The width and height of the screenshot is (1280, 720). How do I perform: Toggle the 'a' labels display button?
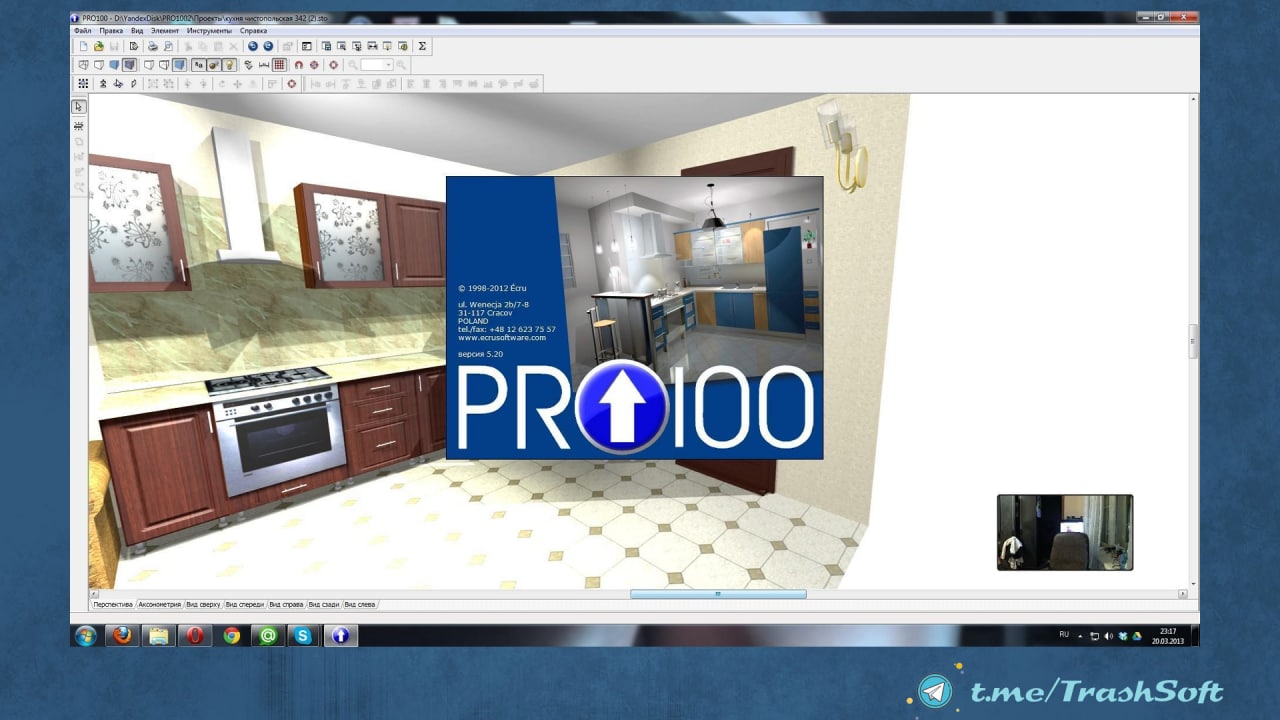tap(199, 65)
